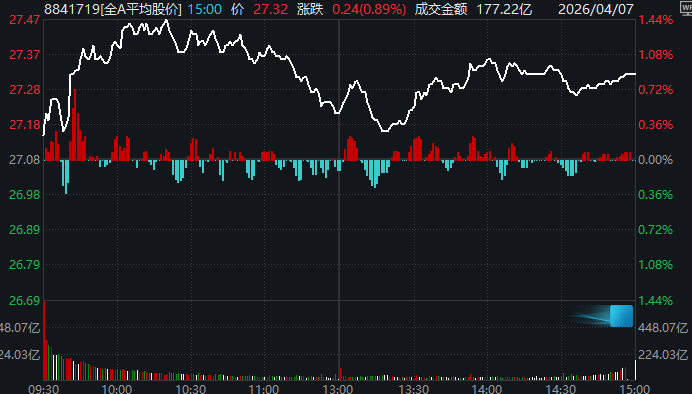692x394 pixels.
Task: Click the 27.08 baseline price label
Action: (x=25, y=159)
